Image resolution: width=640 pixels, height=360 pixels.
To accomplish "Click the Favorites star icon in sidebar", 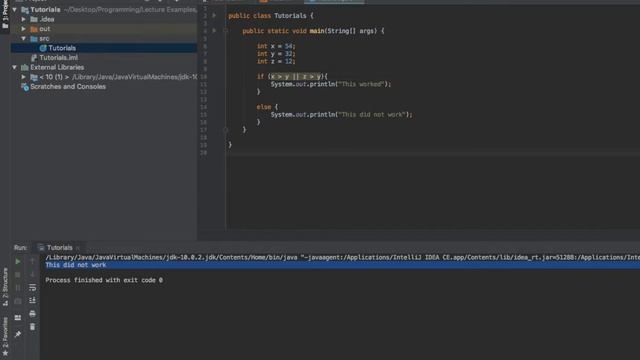I will click(x=5, y=353).
